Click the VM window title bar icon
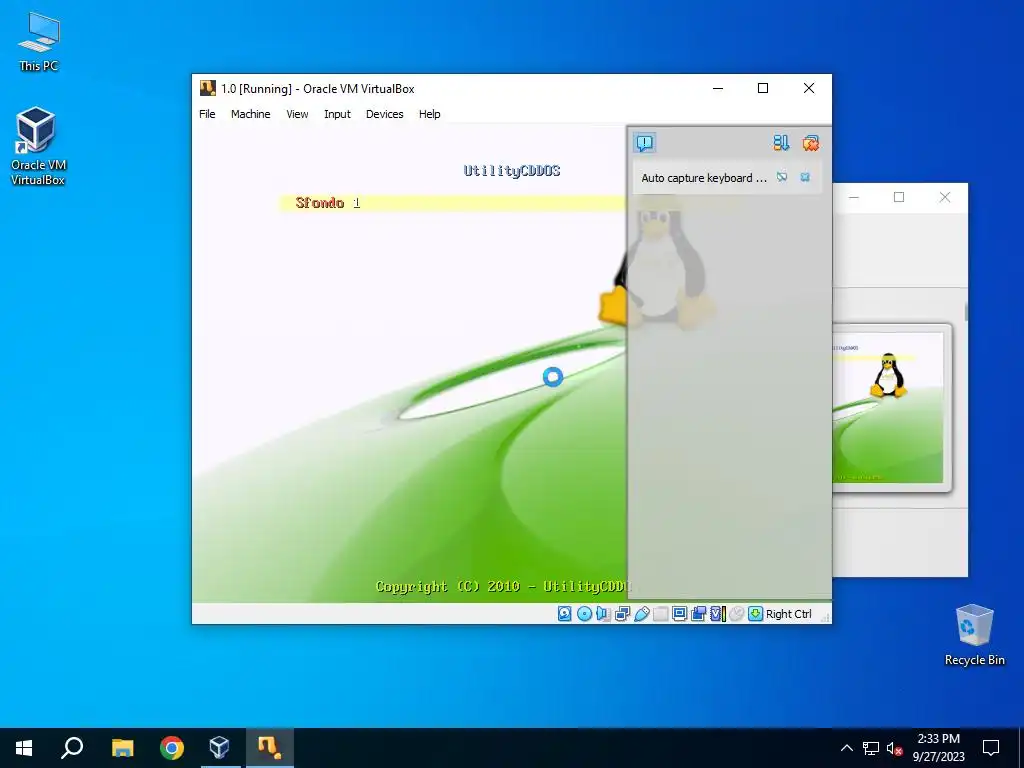 point(208,88)
